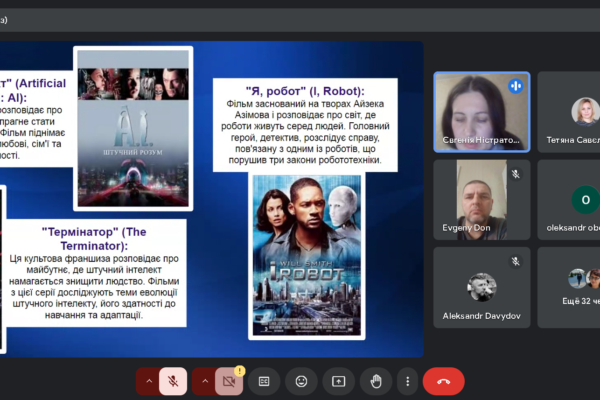Click the 'Evgeny Don' name label

pyautogui.click(x=466, y=228)
